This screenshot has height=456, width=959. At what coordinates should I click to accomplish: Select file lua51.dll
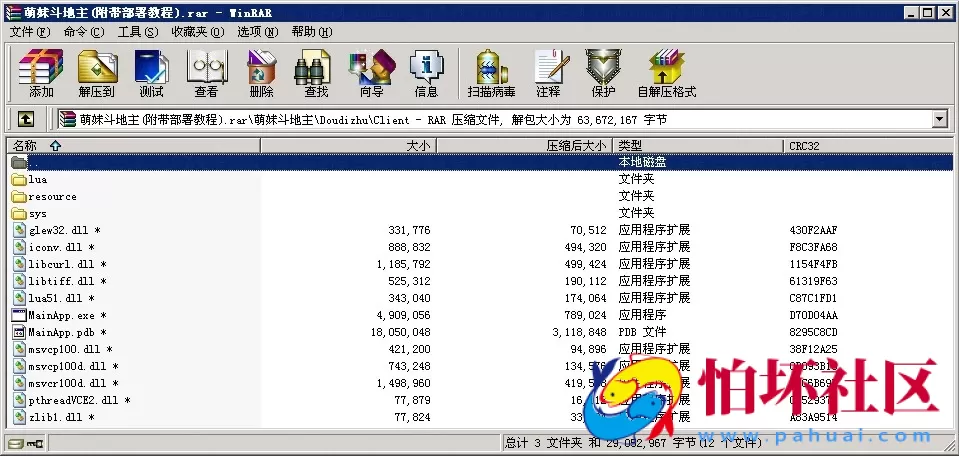tap(61, 299)
